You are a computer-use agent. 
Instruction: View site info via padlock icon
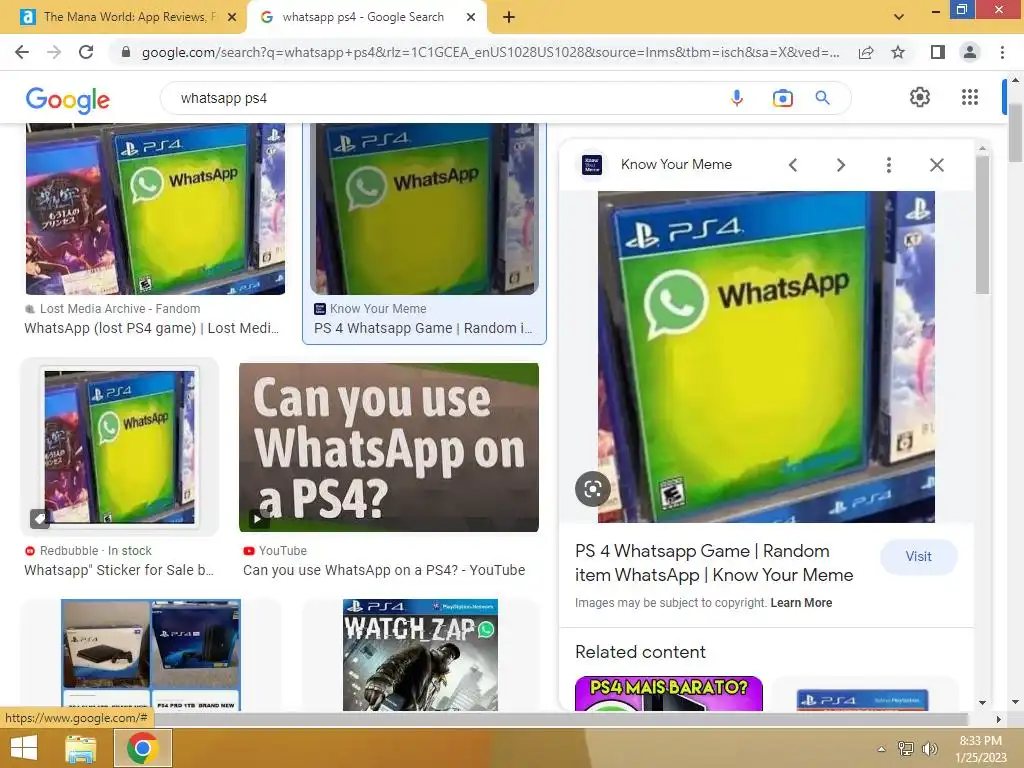pyautogui.click(x=126, y=52)
